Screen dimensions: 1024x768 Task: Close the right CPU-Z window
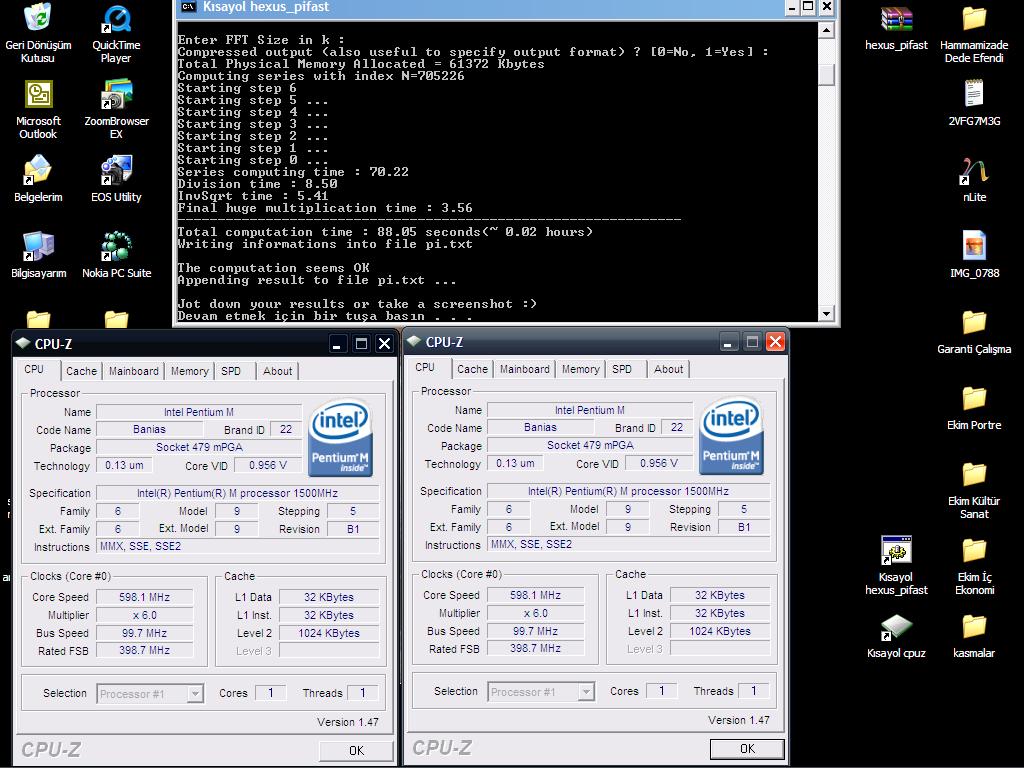click(x=775, y=342)
